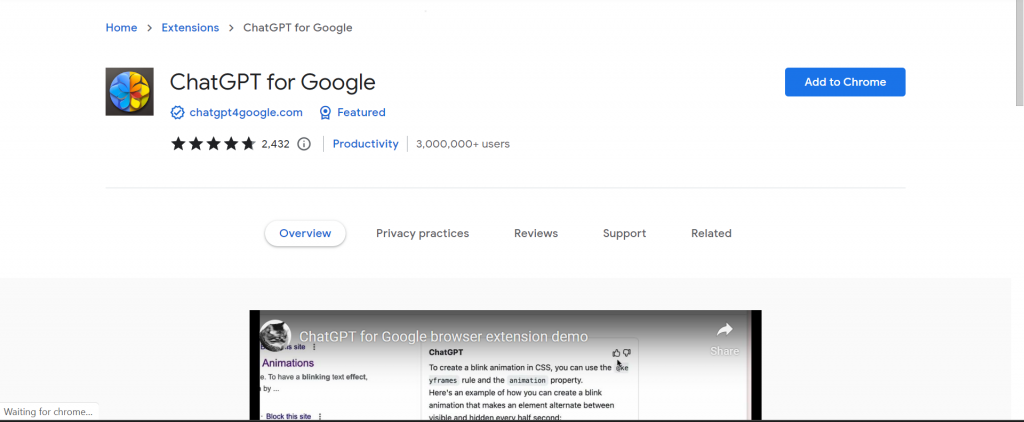
Task: Click the 2,432 ratings count
Action: [x=276, y=144]
